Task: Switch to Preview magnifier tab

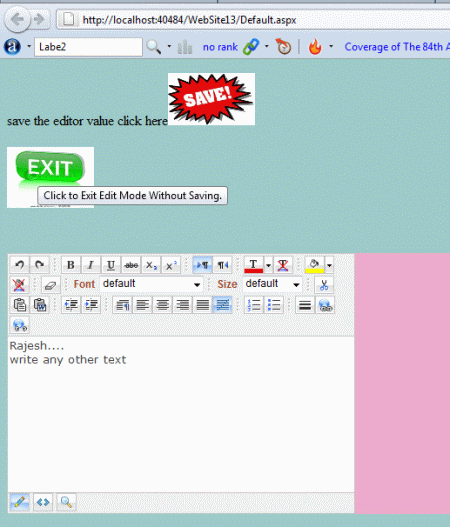Action: (66, 502)
